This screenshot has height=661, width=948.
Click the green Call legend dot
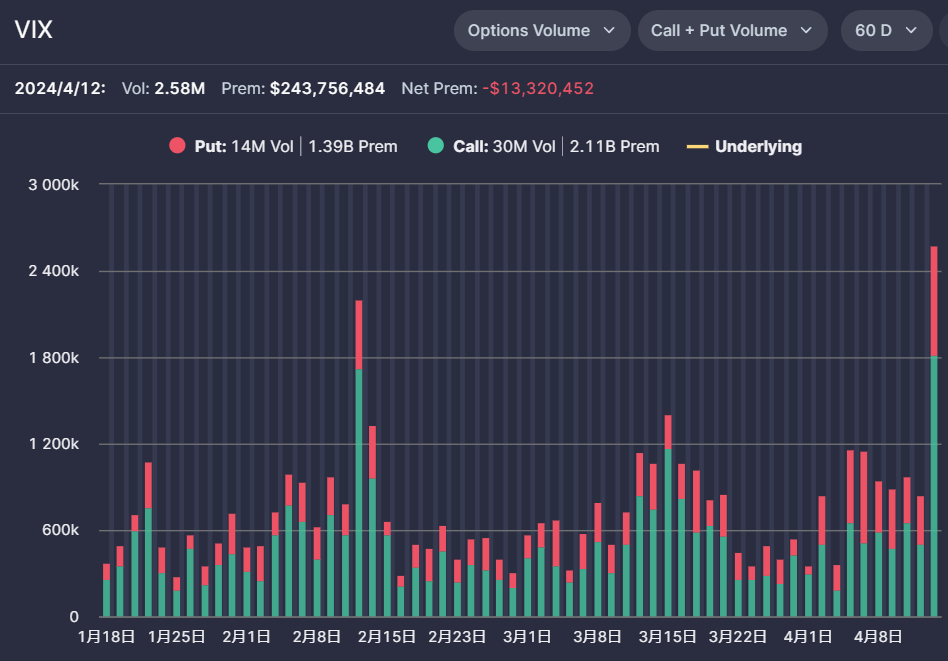coord(436,146)
